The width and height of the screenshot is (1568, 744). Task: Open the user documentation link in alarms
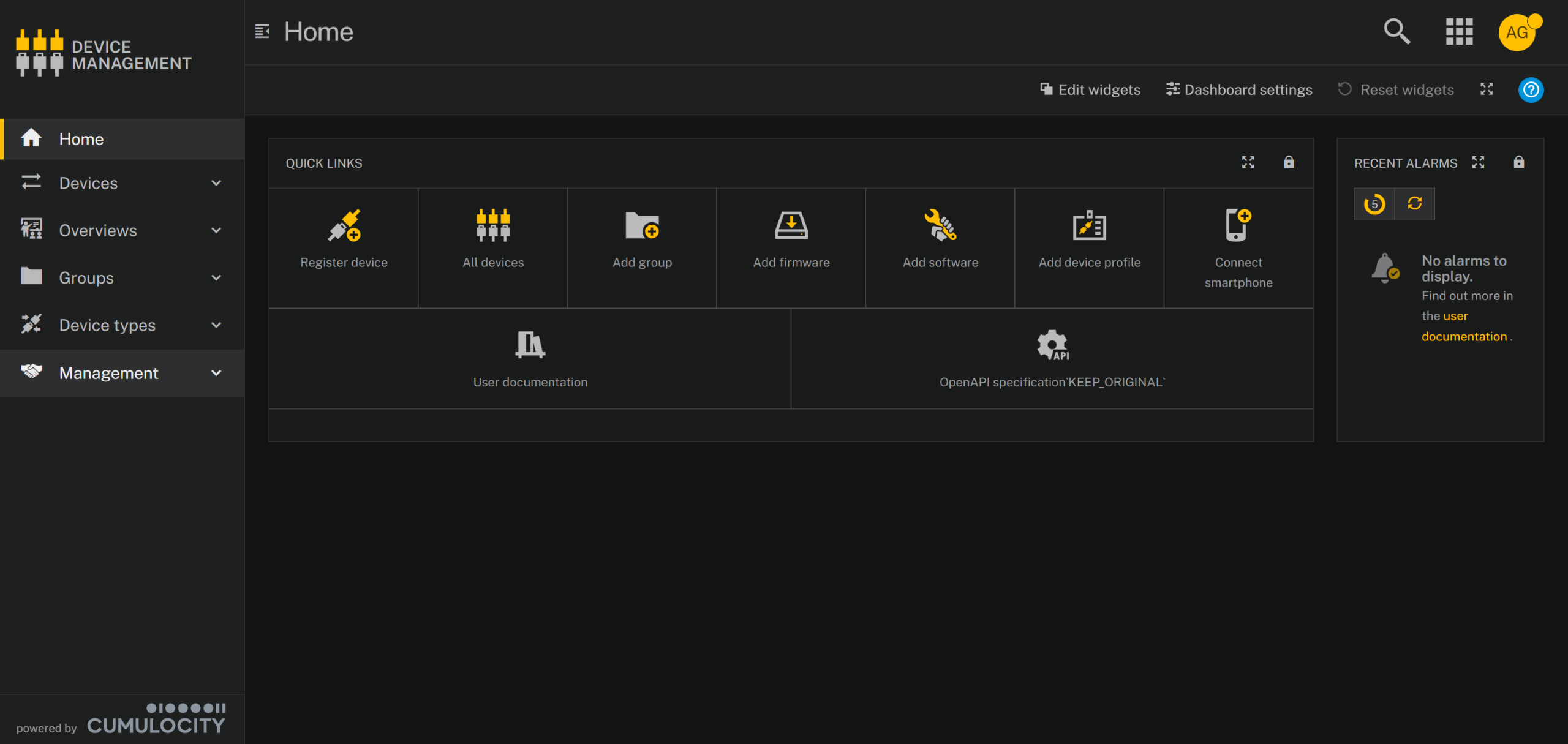1463,336
